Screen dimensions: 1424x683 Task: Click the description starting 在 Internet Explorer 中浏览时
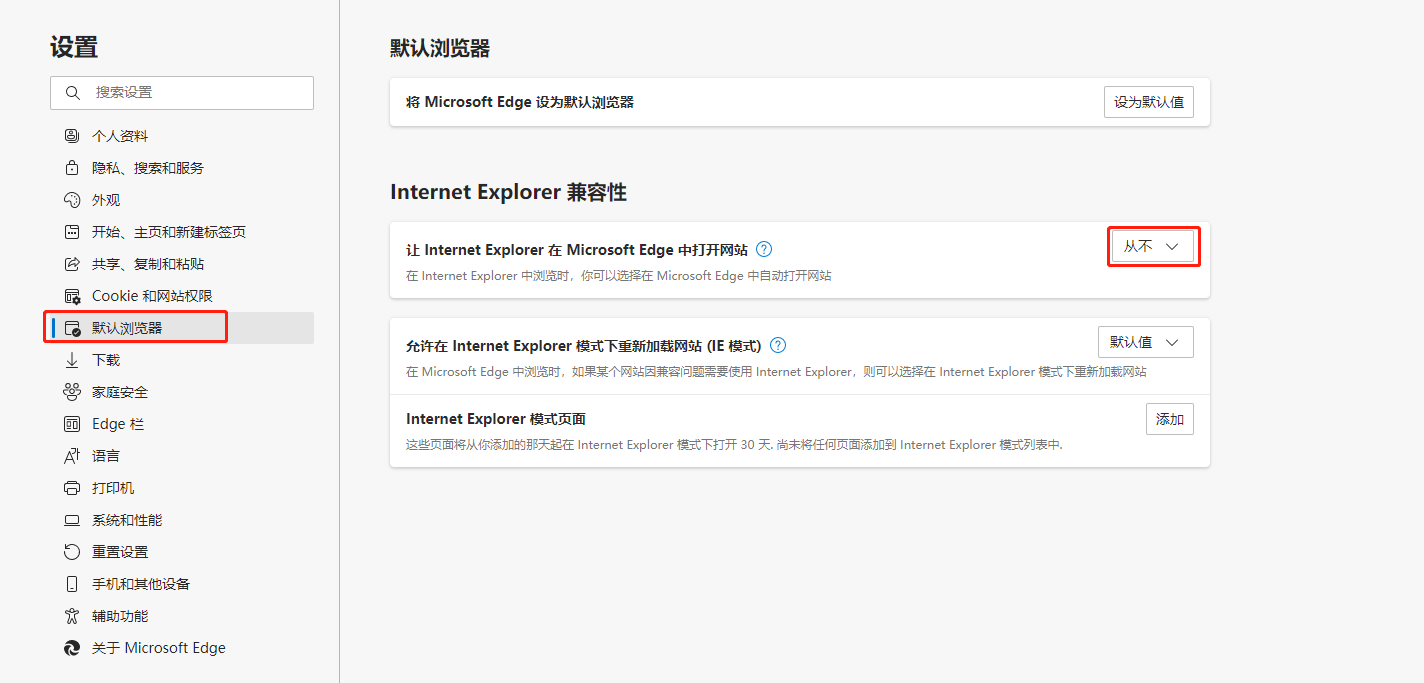pos(619,275)
